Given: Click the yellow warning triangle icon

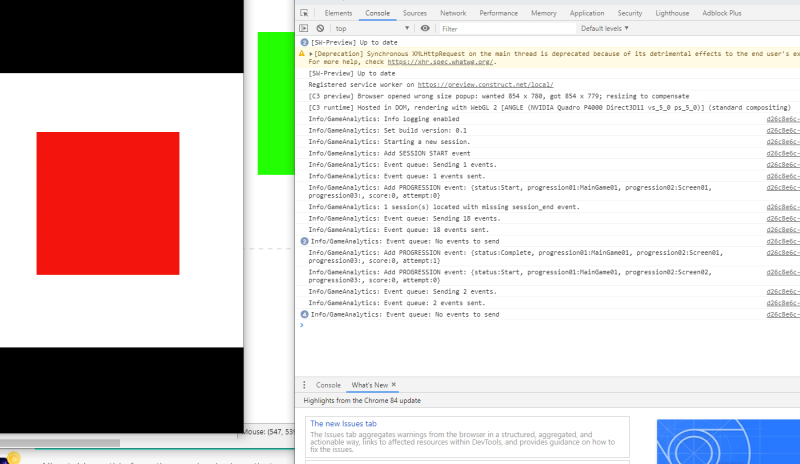Looking at the screenshot, I should (x=302, y=53).
